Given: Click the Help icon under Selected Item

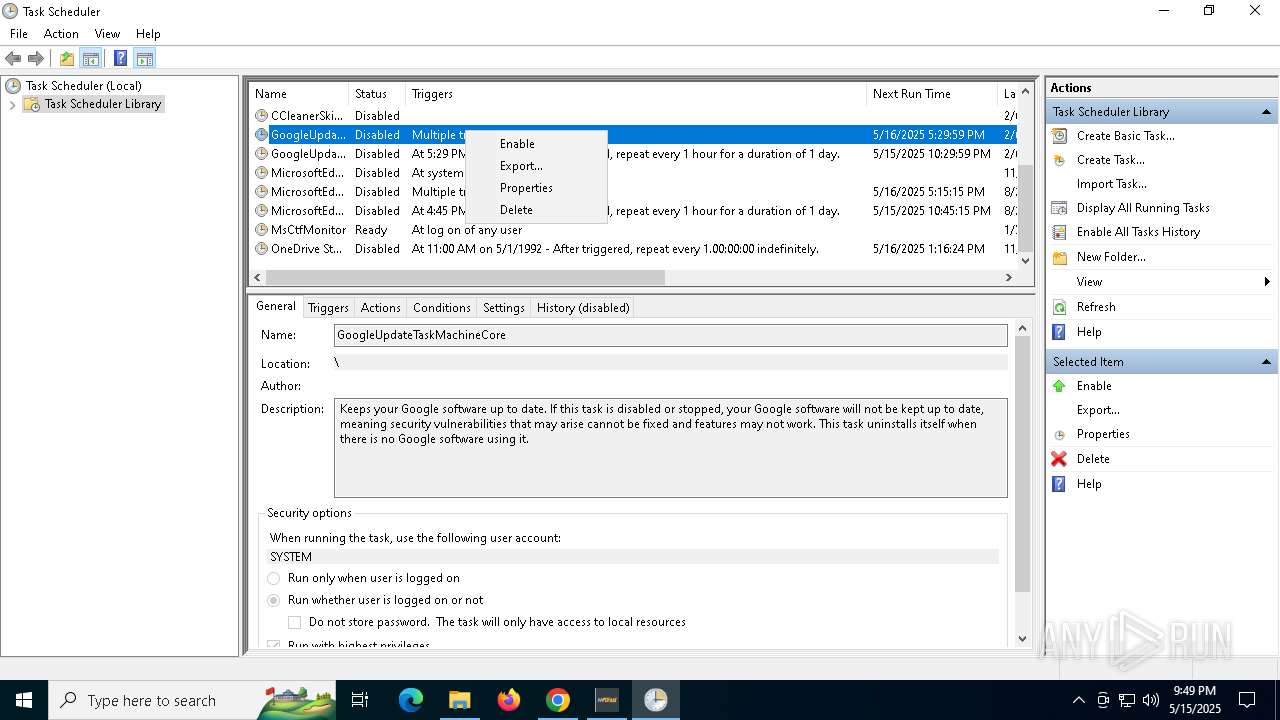Looking at the screenshot, I should 1059,484.
